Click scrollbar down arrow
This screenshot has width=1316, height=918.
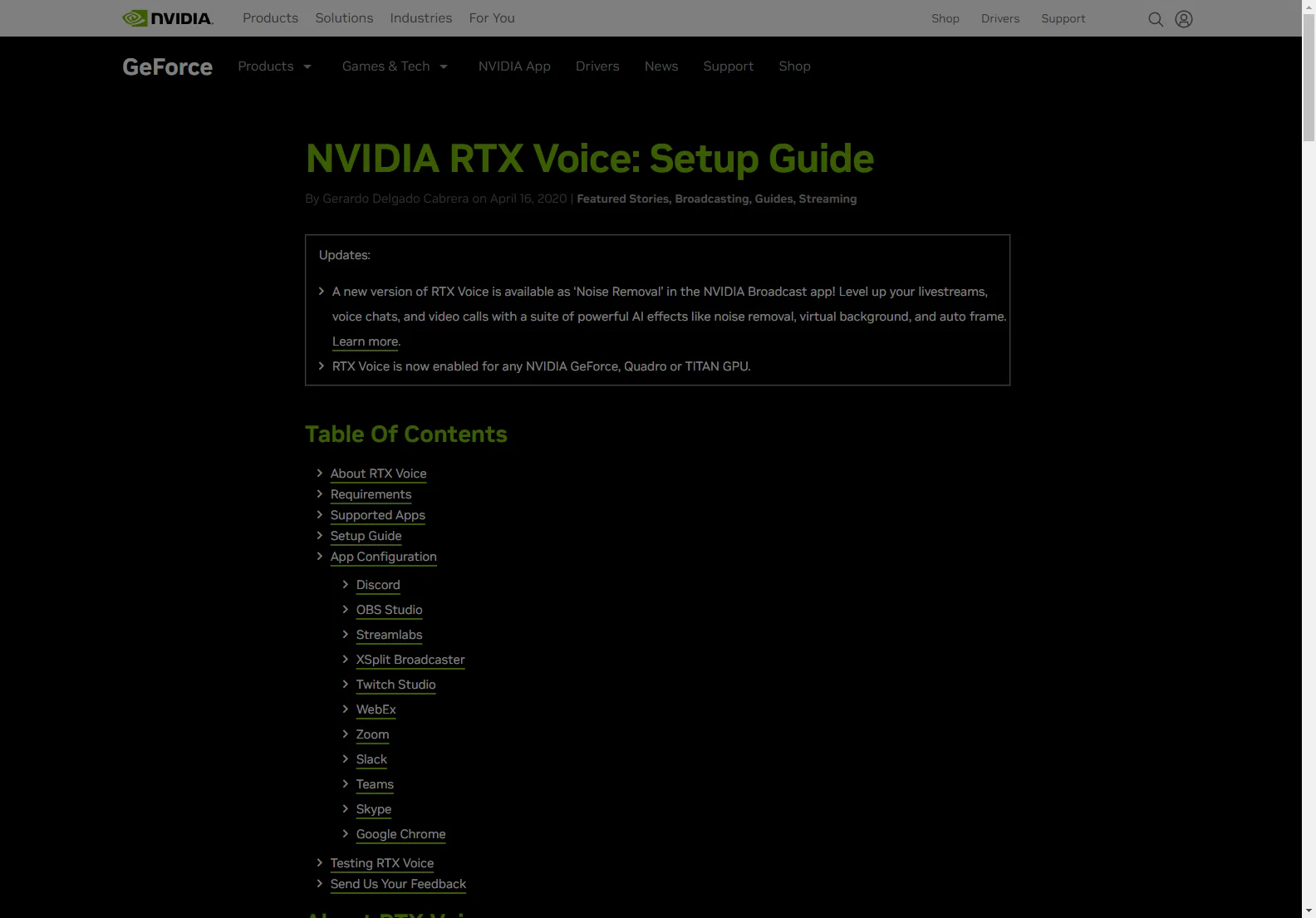[x=1309, y=911]
